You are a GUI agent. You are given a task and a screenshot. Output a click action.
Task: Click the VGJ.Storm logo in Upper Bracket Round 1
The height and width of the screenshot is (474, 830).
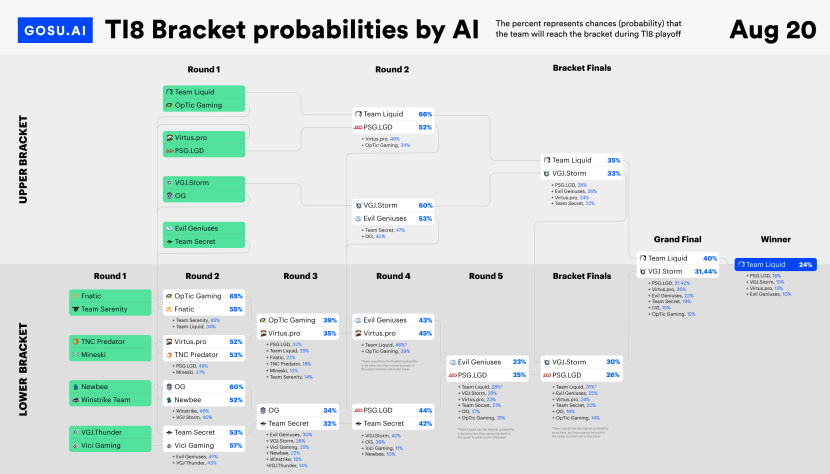point(170,183)
